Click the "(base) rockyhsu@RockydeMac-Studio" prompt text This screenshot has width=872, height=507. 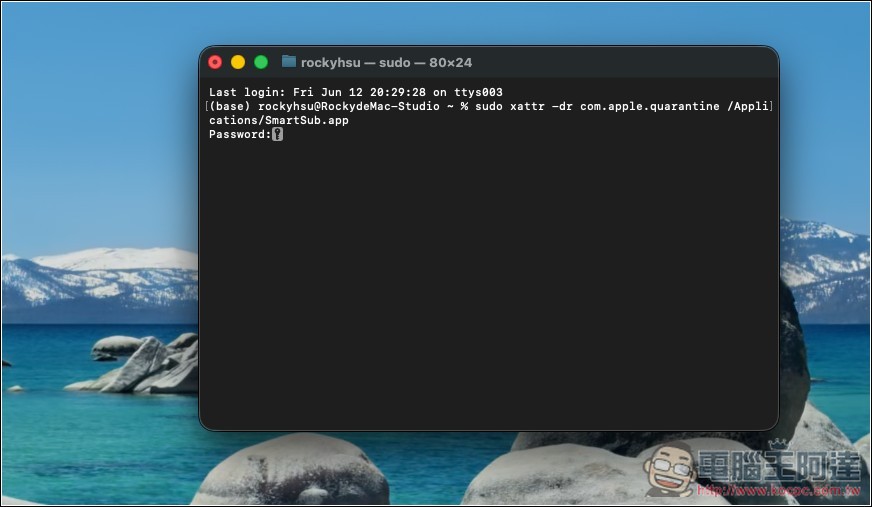click(324, 106)
